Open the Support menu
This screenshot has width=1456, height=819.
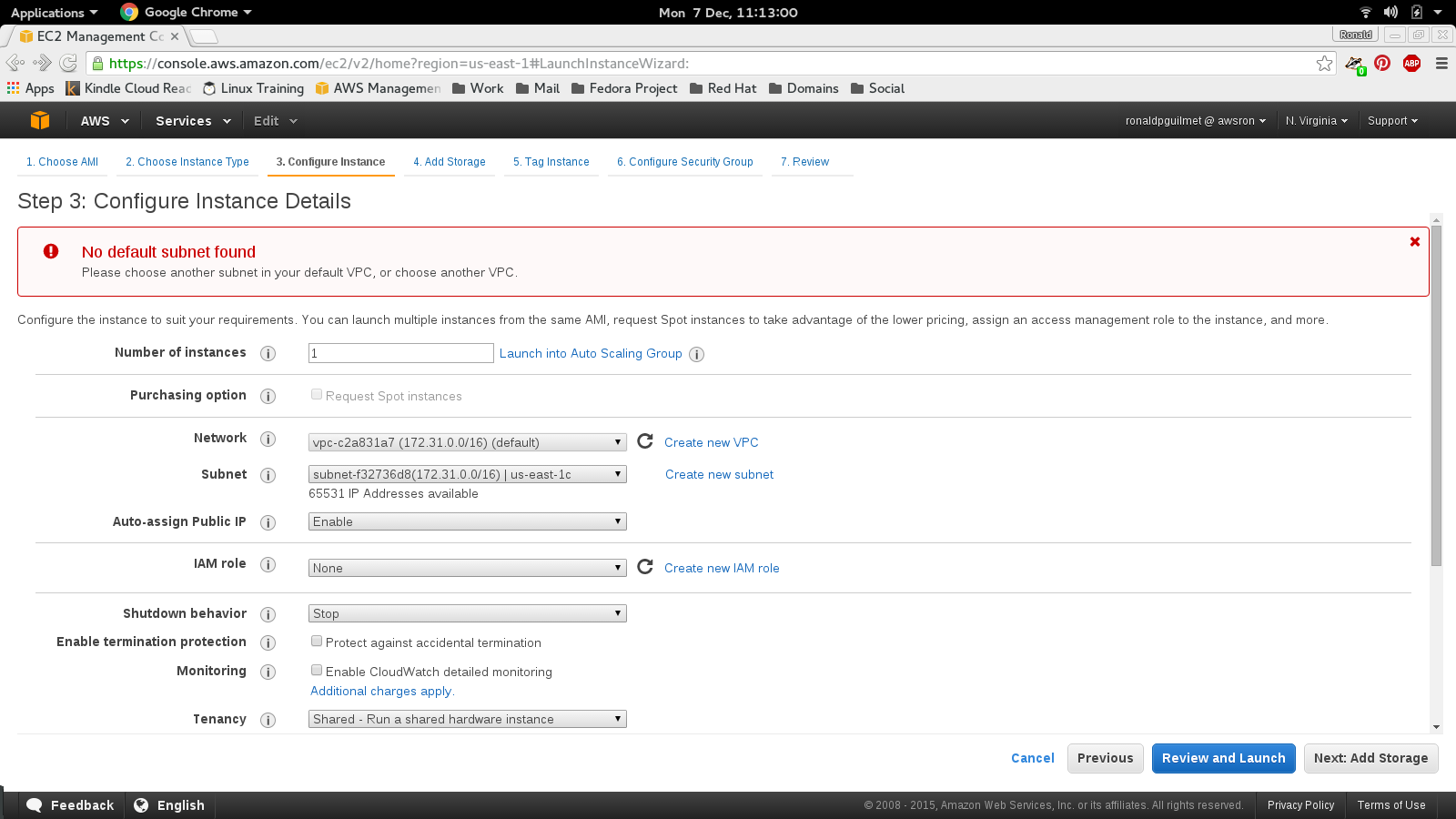pyautogui.click(x=1392, y=120)
